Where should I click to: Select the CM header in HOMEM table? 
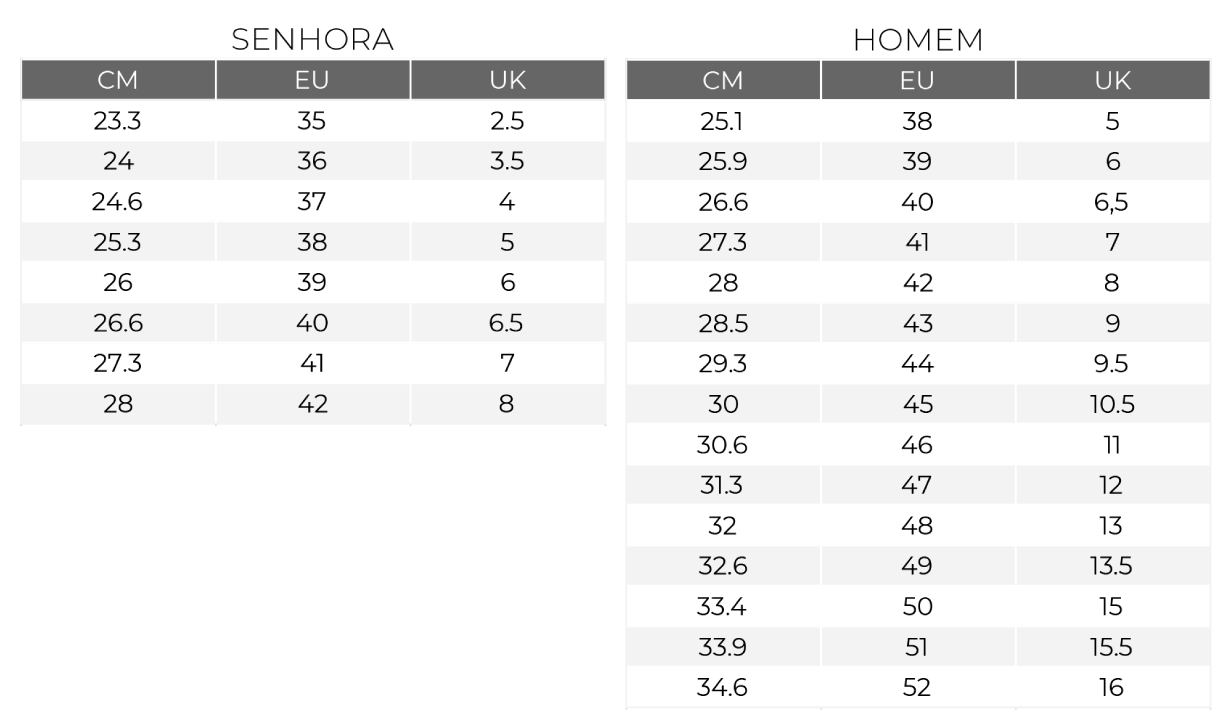tap(723, 81)
